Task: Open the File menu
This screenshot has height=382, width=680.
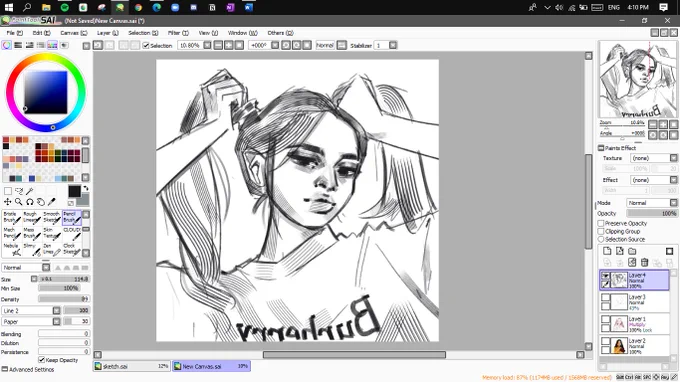Action: (x=14, y=33)
